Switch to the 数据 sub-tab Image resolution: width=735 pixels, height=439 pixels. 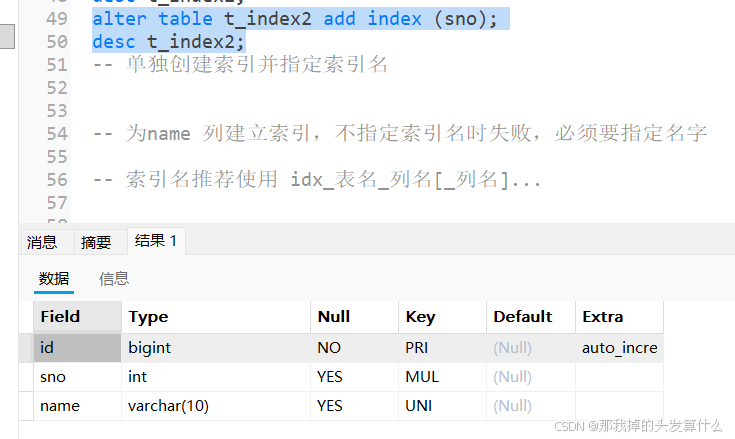click(x=54, y=278)
